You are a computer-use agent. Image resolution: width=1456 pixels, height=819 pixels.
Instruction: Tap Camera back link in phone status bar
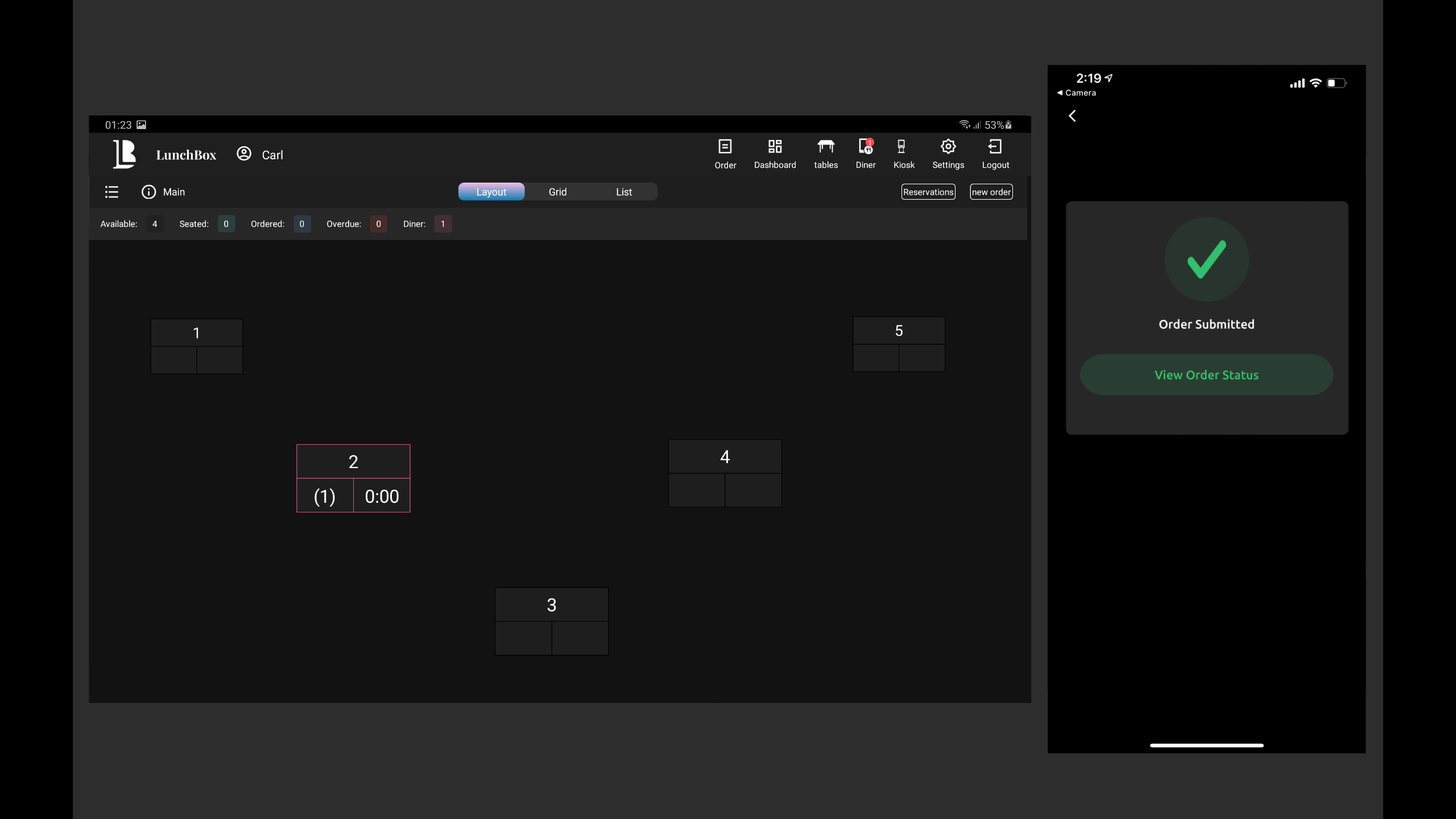(1076, 93)
